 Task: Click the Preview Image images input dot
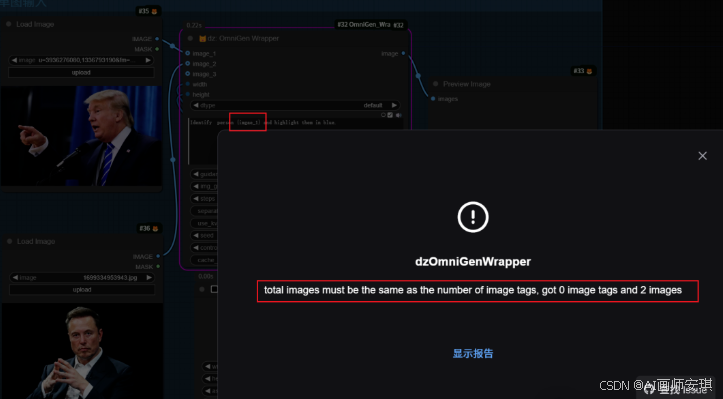[x=433, y=99]
